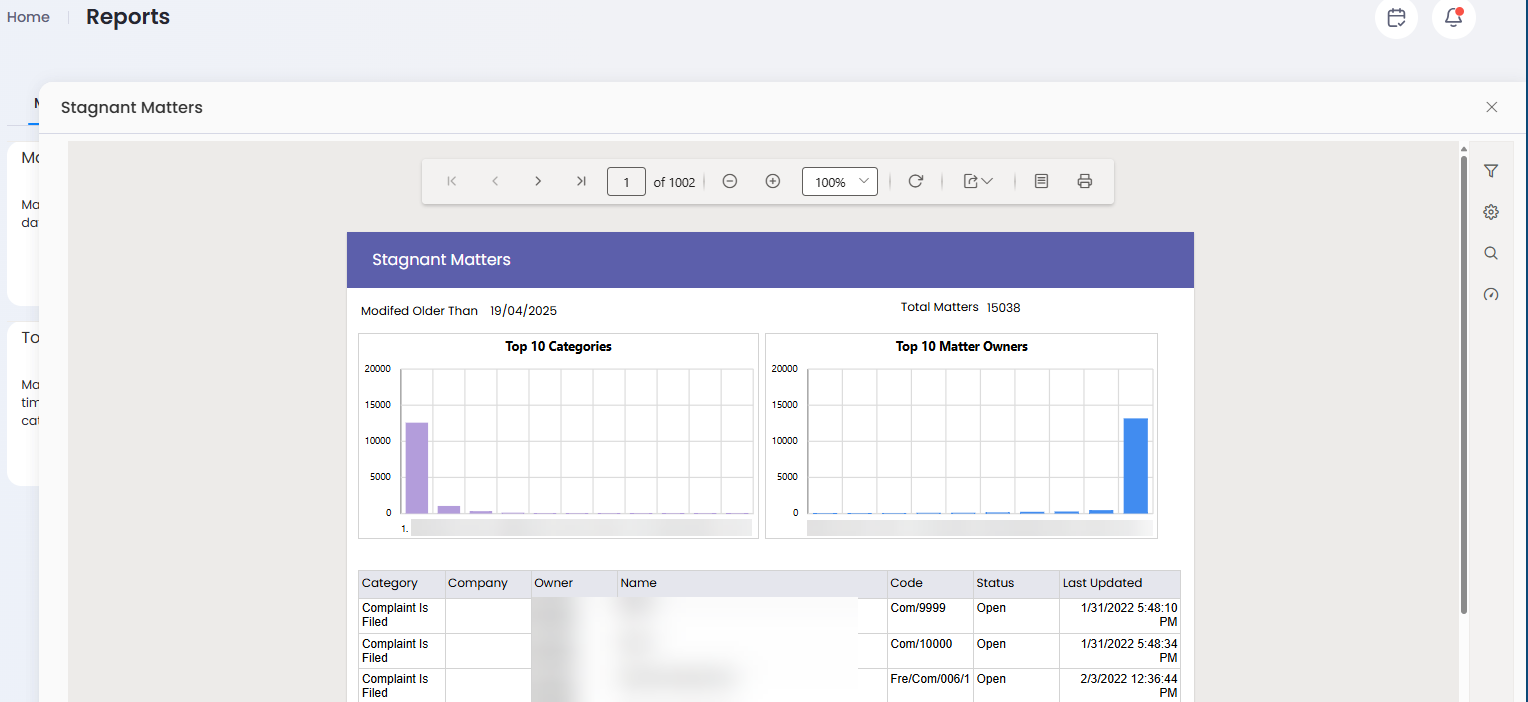Close the Stagnant Matters dialog
Viewport: 1528px width, 702px height.
pyautogui.click(x=1492, y=107)
